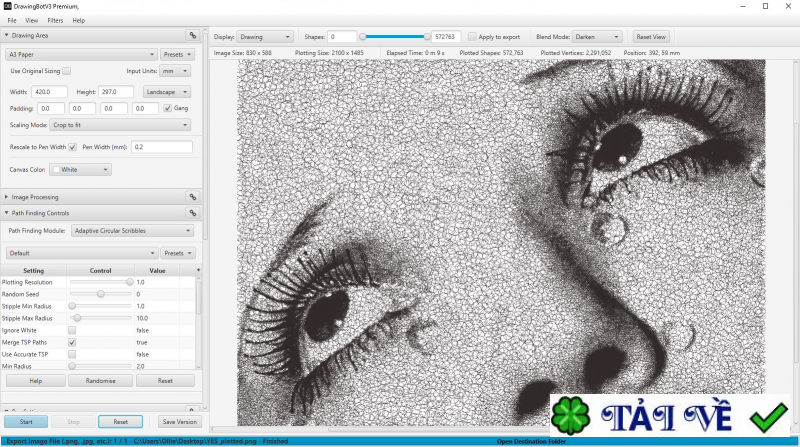Uncheck Merge TSP Paths
Image resolution: width=800 pixels, height=447 pixels.
click(x=72, y=342)
